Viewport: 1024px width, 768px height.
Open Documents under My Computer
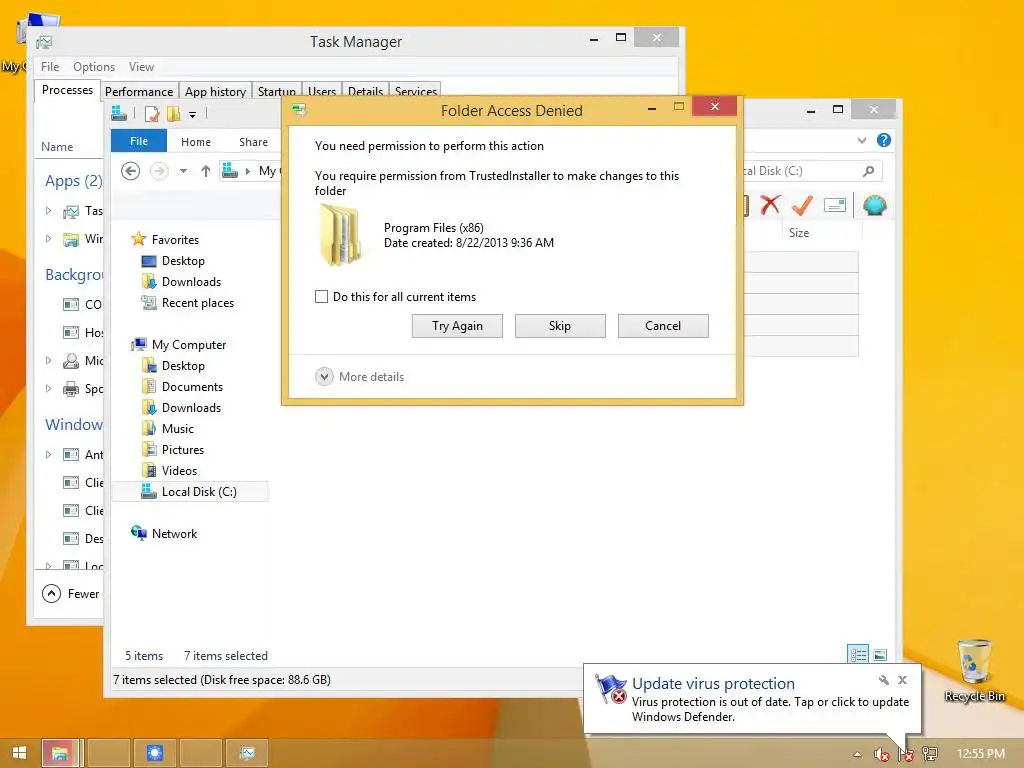pyautogui.click(x=192, y=387)
